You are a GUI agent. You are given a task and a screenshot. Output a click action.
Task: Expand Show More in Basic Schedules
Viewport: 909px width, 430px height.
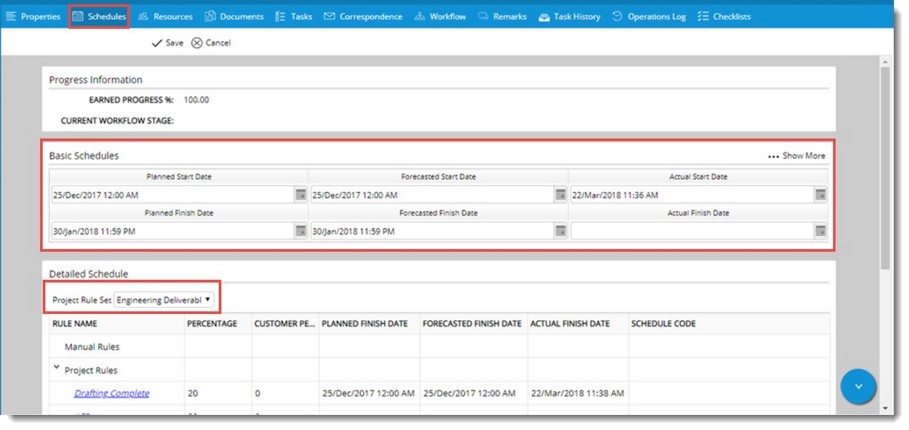coord(797,156)
